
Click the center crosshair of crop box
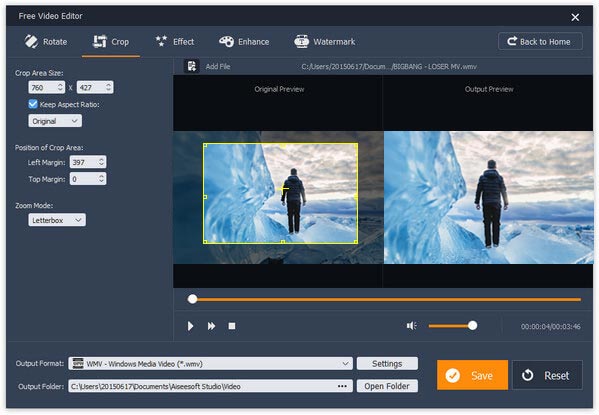283,189
